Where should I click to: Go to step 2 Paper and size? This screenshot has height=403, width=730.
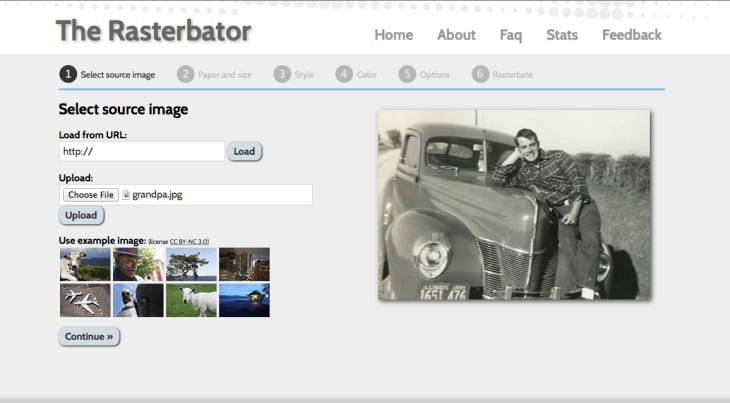point(214,74)
